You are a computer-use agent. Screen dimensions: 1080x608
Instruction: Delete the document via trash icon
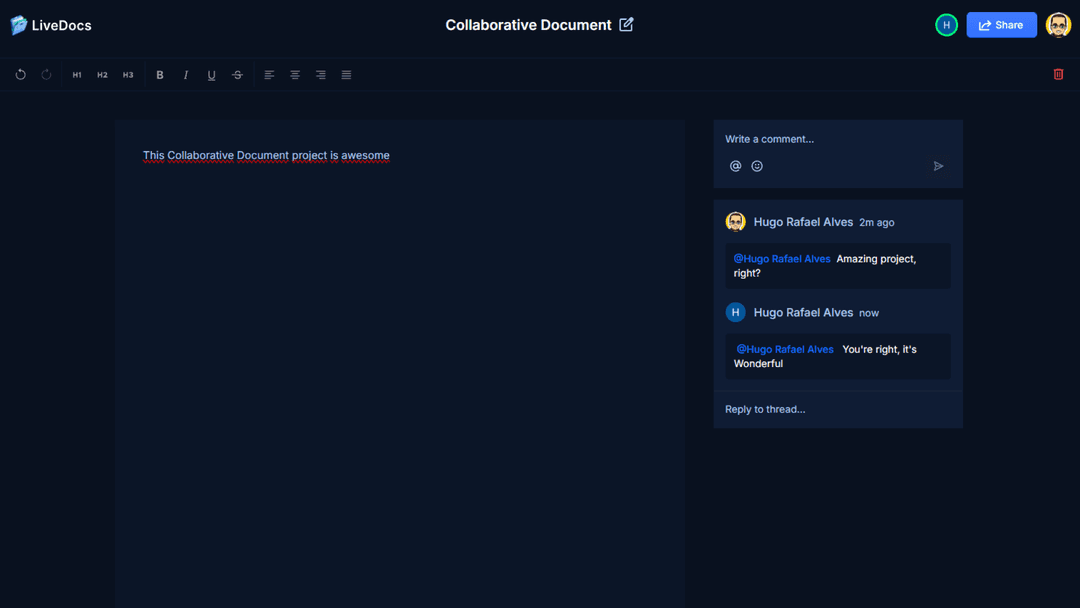pyautogui.click(x=1058, y=74)
